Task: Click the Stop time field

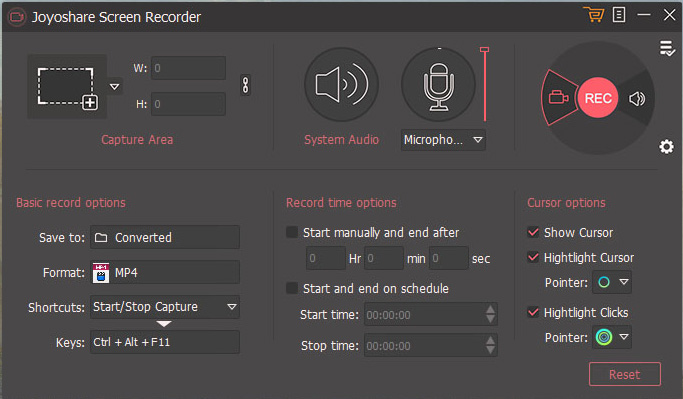Action: click(431, 345)
